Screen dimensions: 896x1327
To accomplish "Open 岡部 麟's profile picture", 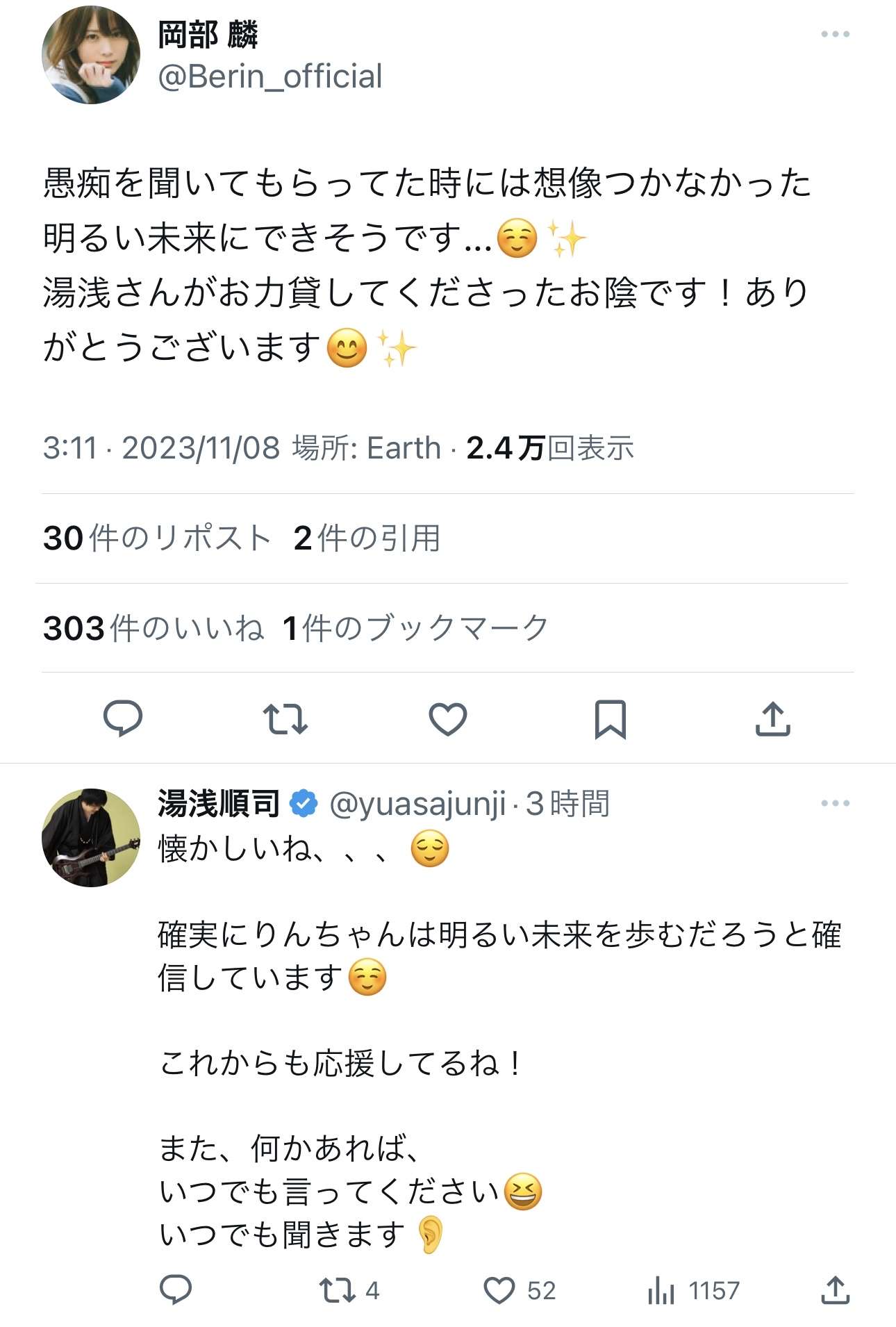I will coord(91,55).
